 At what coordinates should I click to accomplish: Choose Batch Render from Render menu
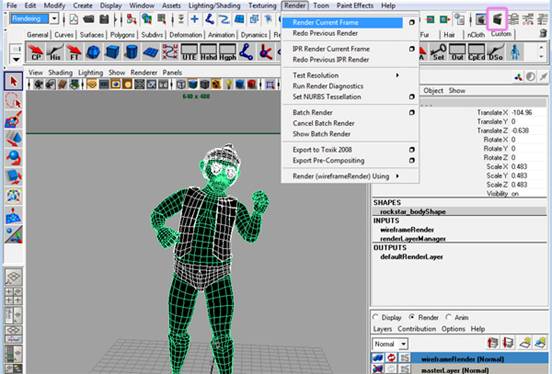click(312, 112)
